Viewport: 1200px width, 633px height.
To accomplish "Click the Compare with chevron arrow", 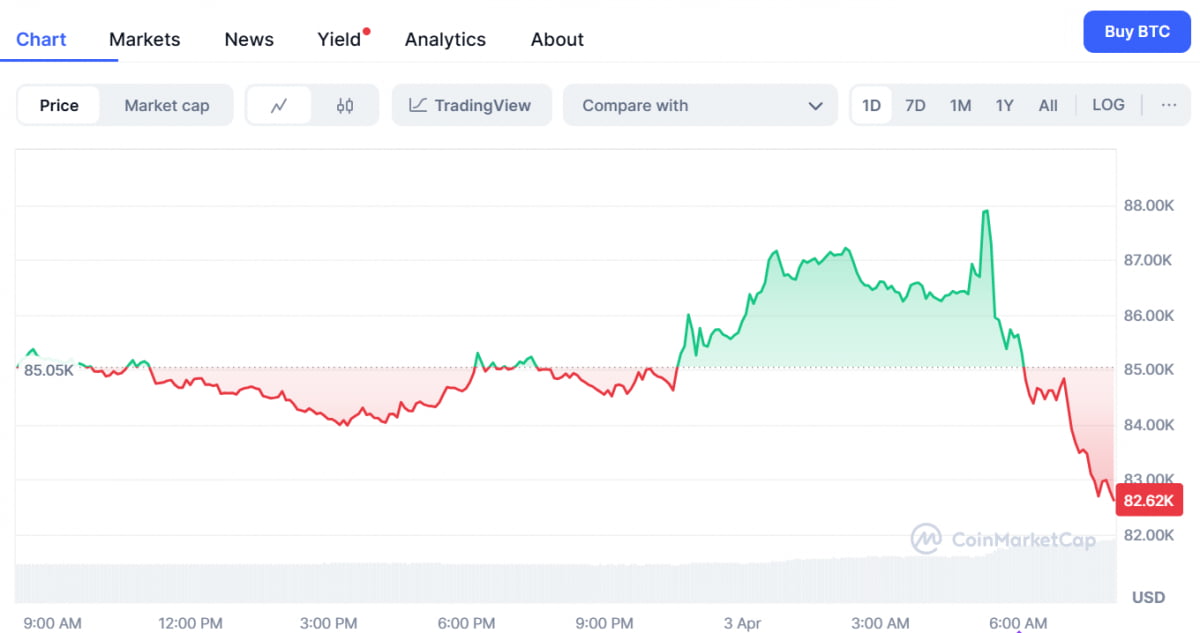I will (815, 106).
